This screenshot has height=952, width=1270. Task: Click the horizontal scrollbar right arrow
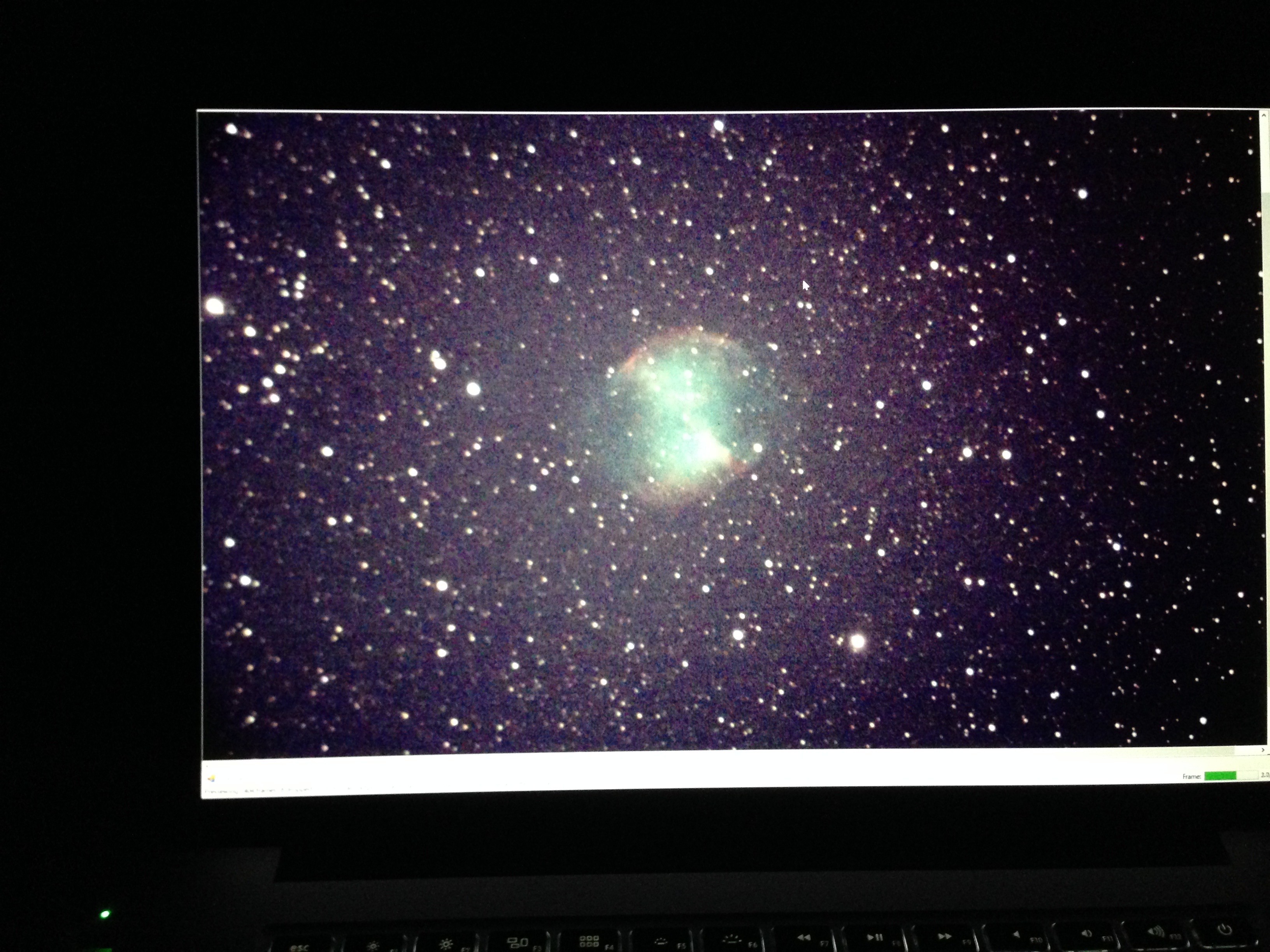(x=1263, y=750)
